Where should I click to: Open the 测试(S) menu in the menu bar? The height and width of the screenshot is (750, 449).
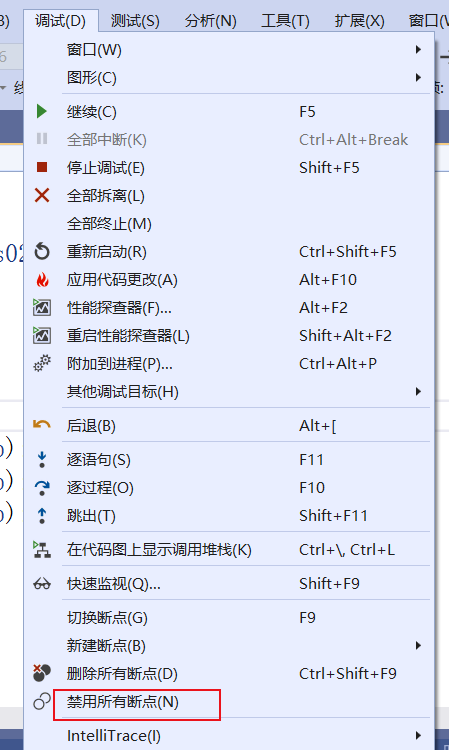pos(135,21)
